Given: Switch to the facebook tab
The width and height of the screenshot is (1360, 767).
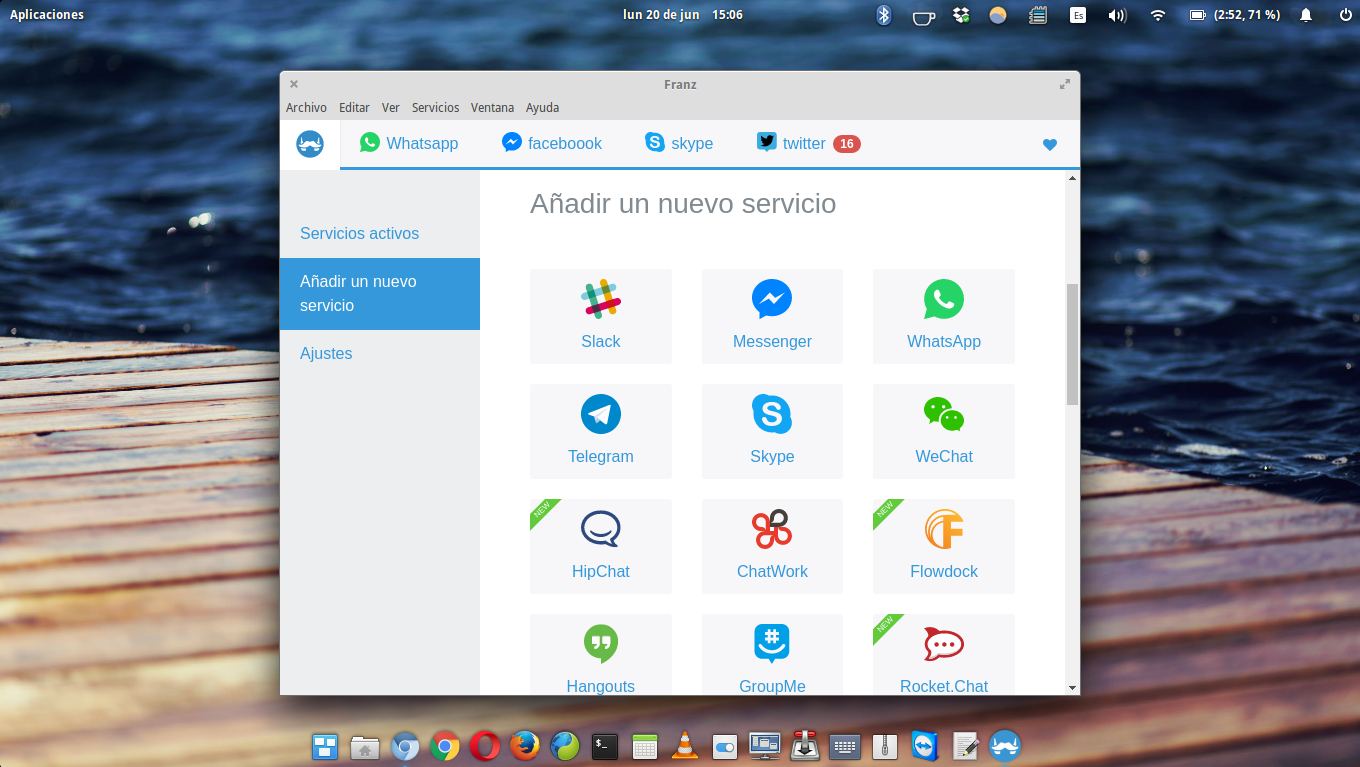Looking at the screenshot, I should coord(552,143).
